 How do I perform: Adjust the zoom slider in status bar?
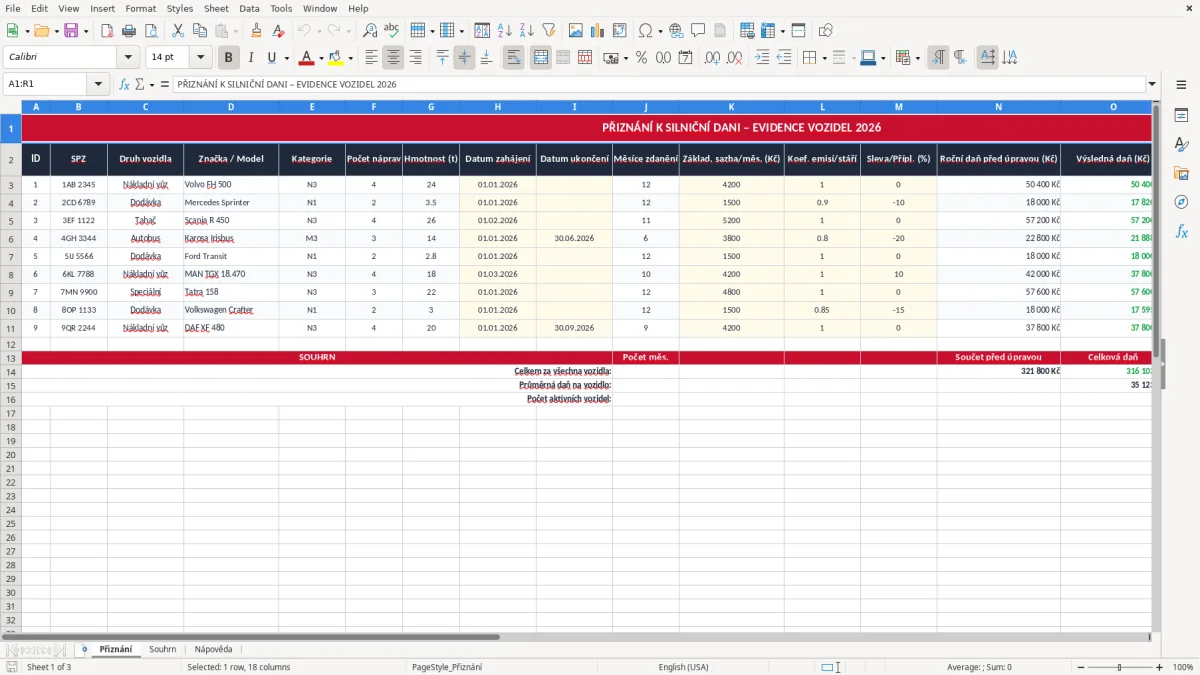(x=1120, y=667)
